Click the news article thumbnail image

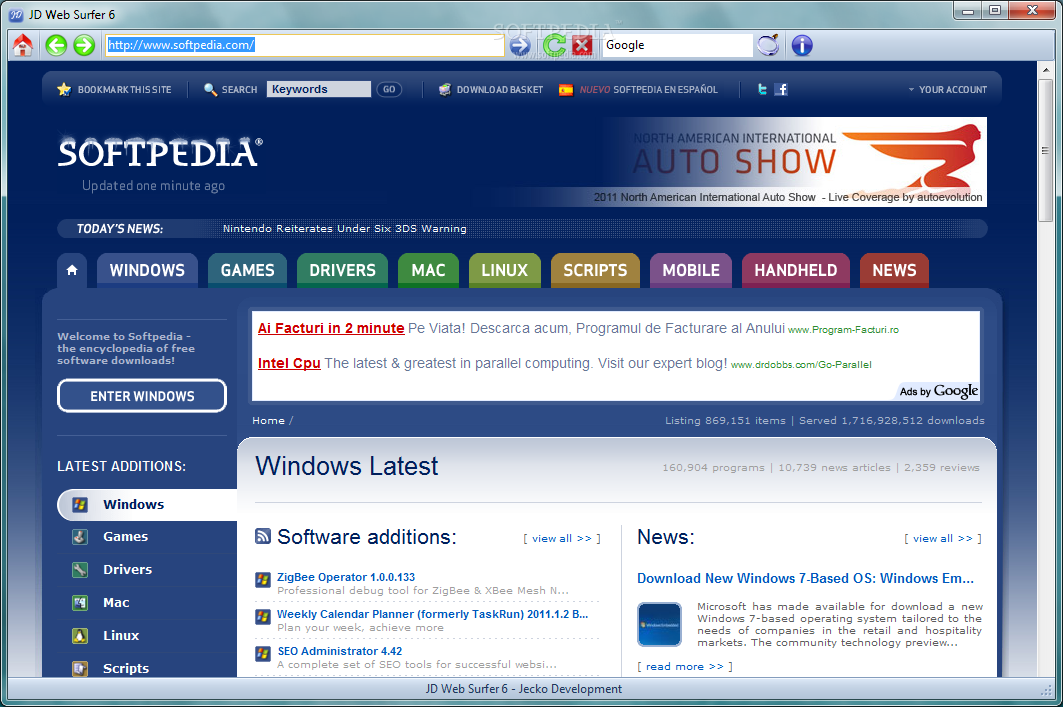pyautogui.click(x=660, y=624)
